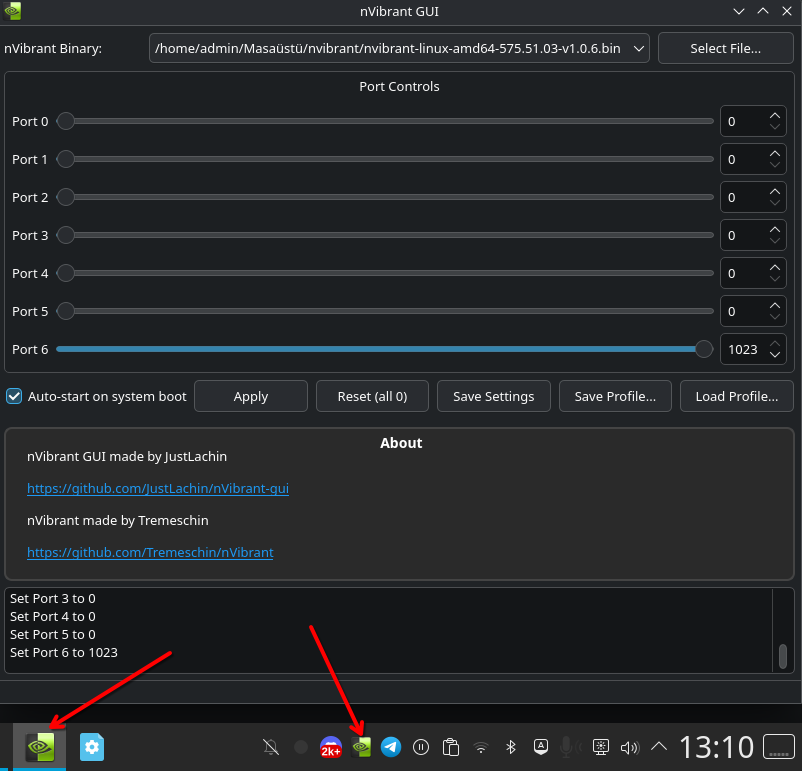Screen dimensions: 802x771
Task: Open nVibrant app from taskbar launcher
Action: point(40,747)
